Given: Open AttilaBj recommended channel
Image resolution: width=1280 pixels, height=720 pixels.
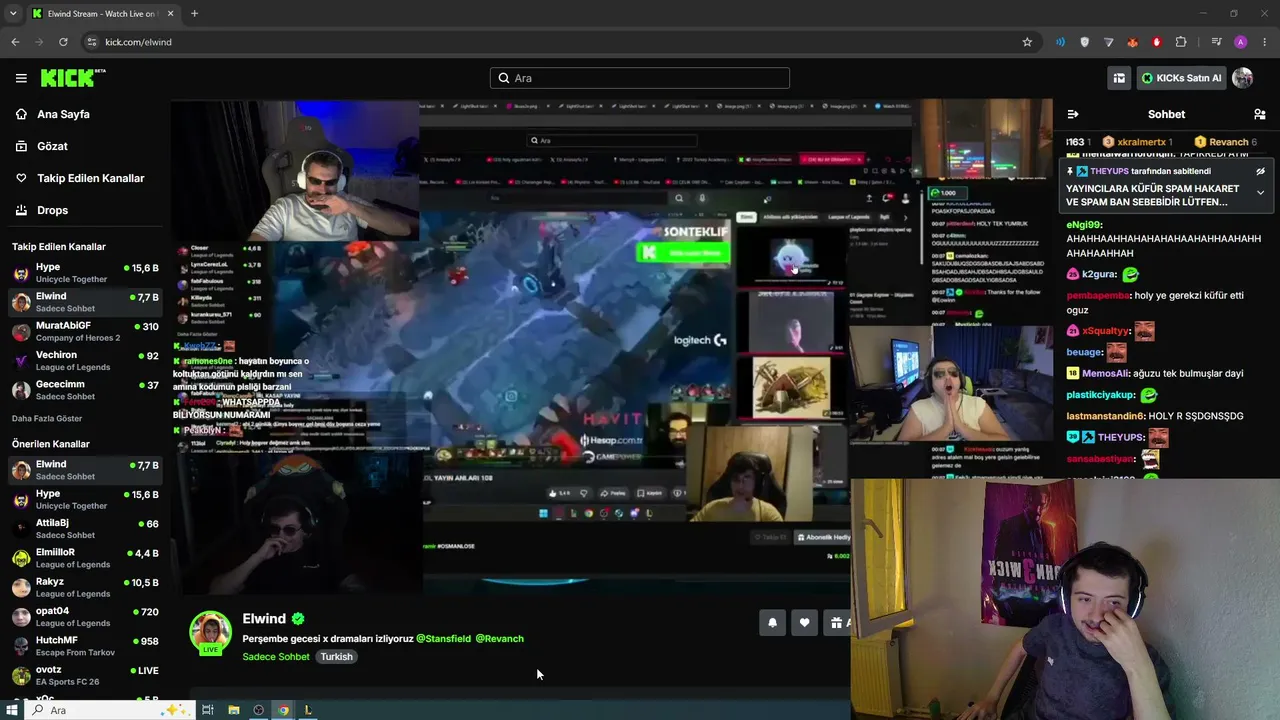Looking at the screenshot, I should pyautogui.click(x=85, y=529).
